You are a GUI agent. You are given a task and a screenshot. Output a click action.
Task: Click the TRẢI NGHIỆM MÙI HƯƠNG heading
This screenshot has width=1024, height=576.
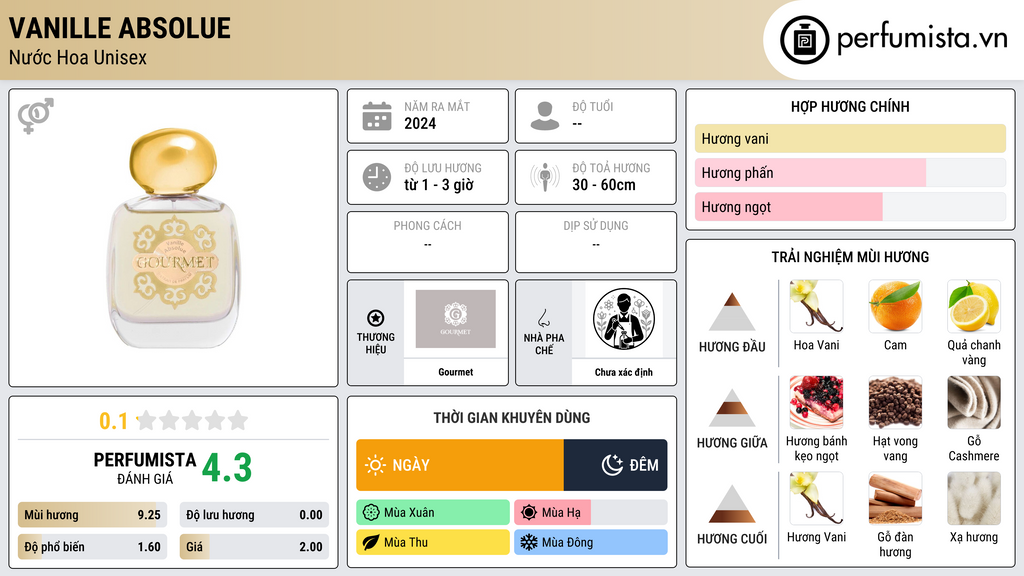(850, 257)
